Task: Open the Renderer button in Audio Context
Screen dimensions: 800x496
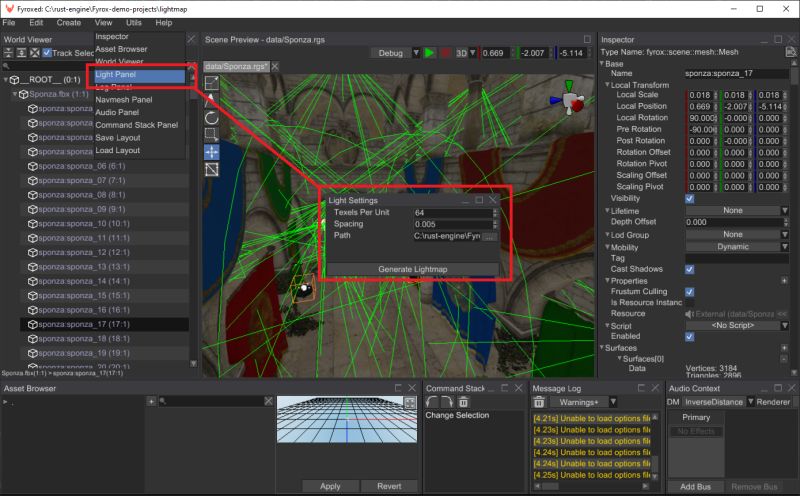Action: 773,402
